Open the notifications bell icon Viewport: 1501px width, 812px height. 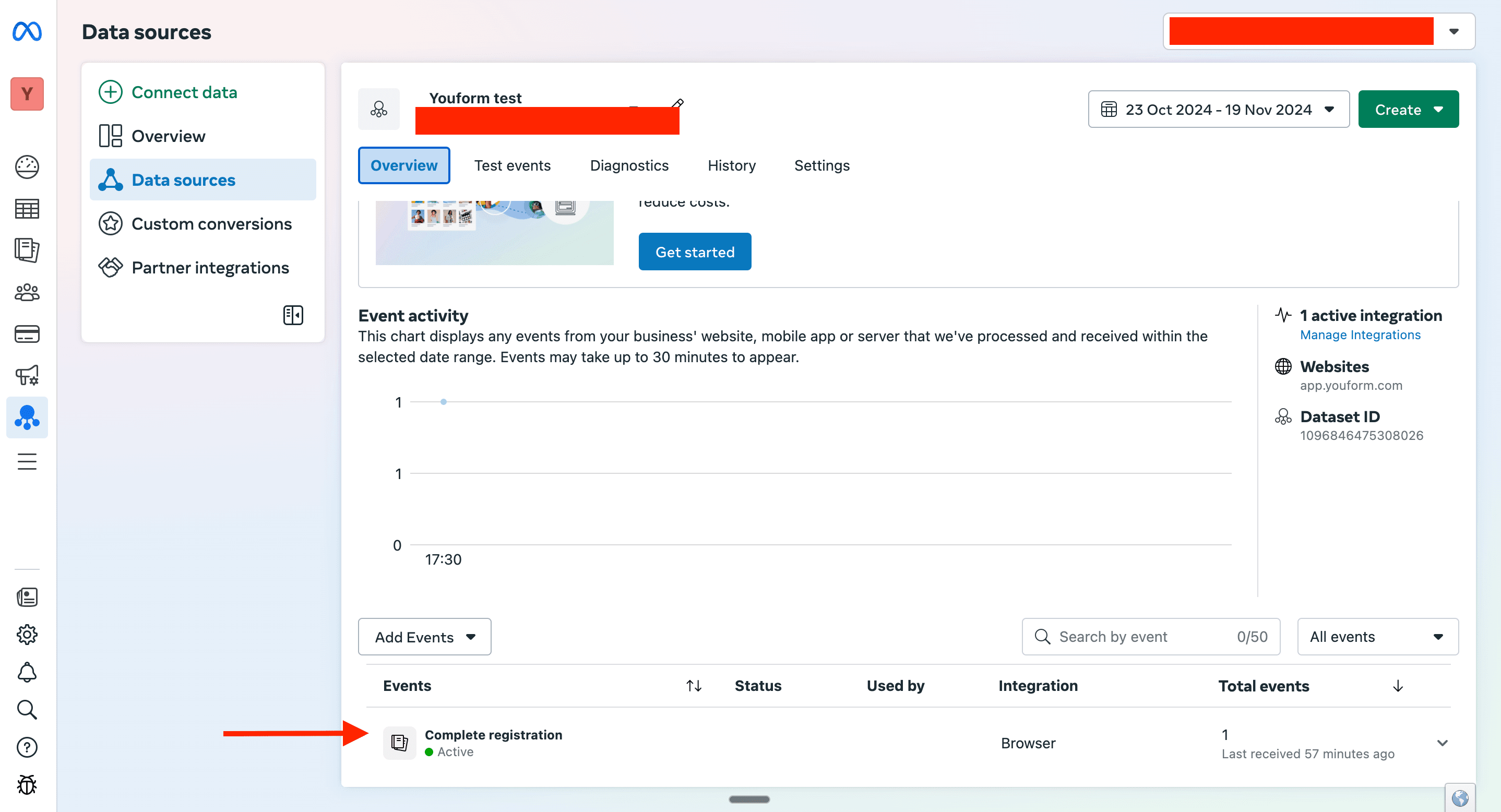coord(27,672)
